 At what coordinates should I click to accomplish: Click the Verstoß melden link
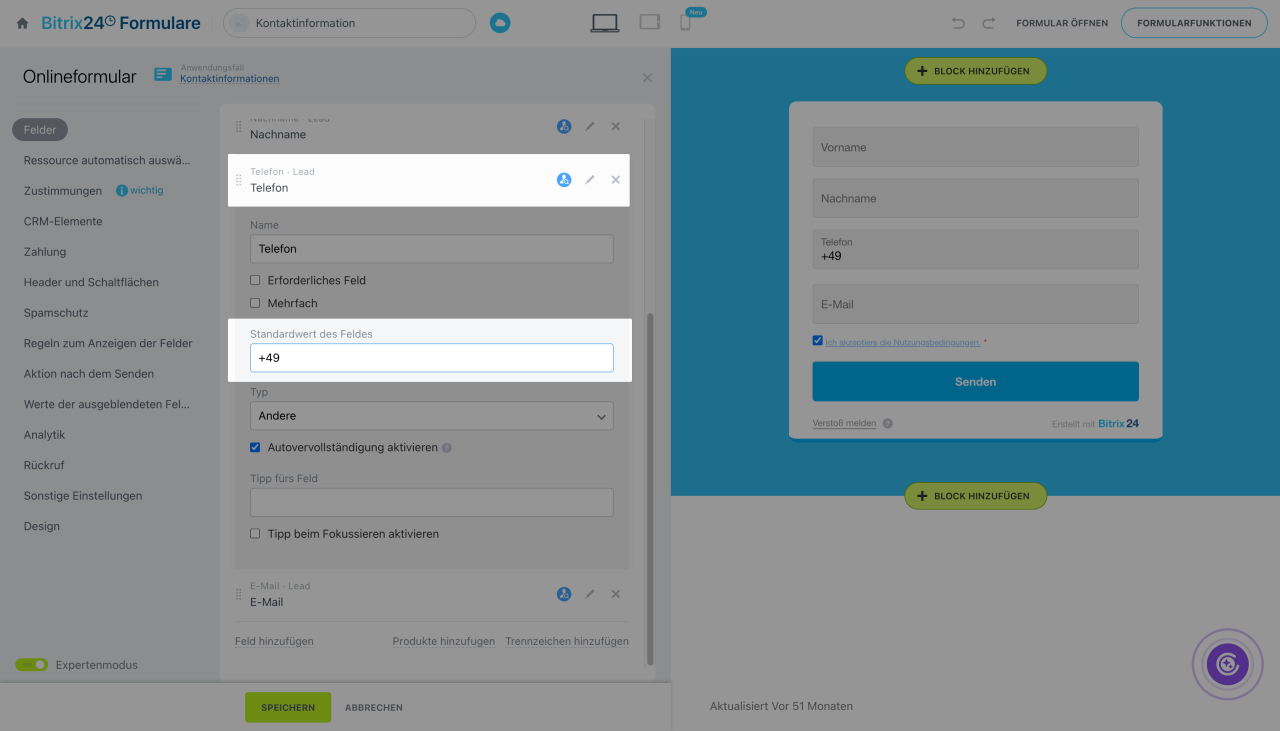pos(844,423)
